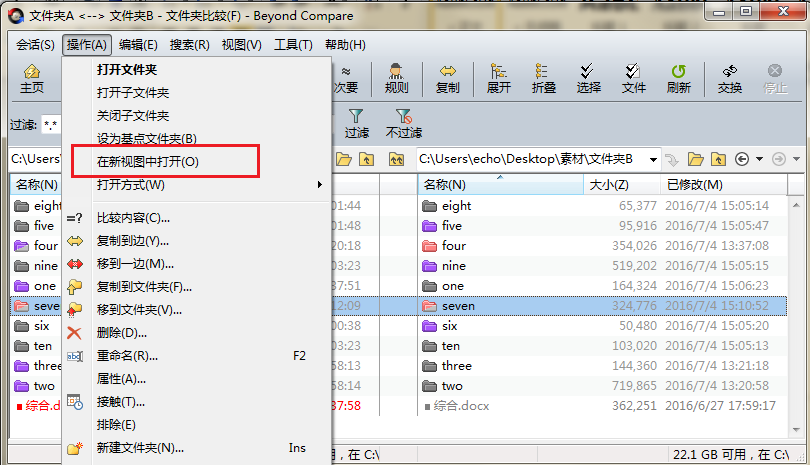Open the 帮助(H) menu
This screenshot has width=810, height=465.
pos(345,45)
